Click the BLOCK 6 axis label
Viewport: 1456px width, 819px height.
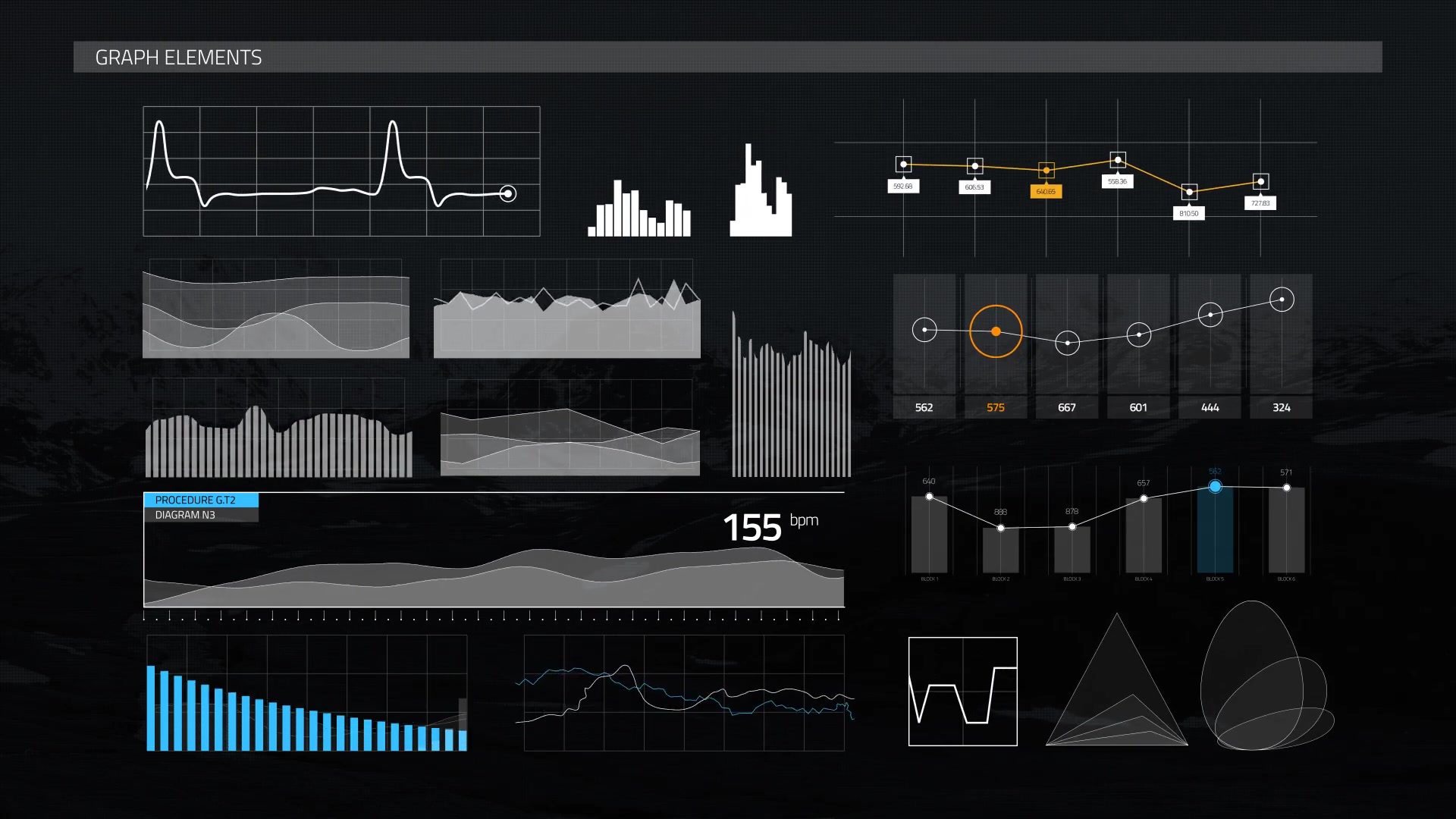pos(1286,579)
